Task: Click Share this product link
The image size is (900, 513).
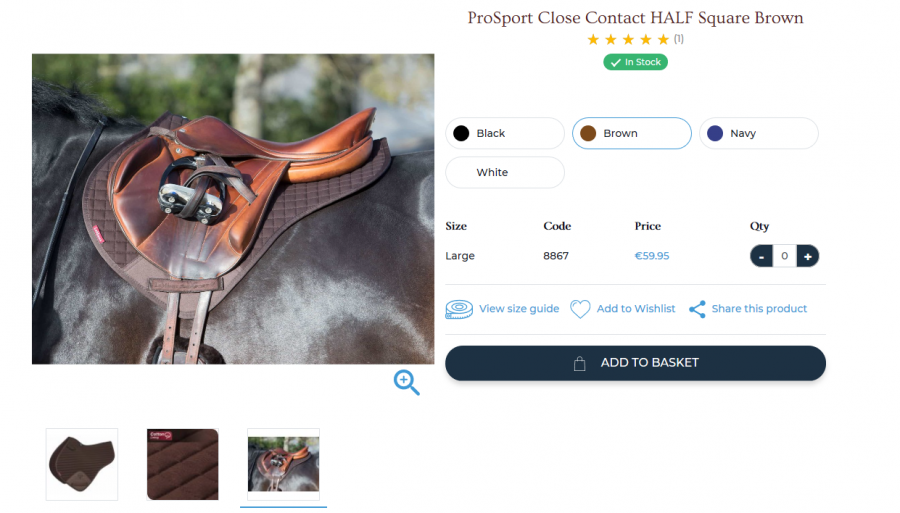Action: coord(759,309)
